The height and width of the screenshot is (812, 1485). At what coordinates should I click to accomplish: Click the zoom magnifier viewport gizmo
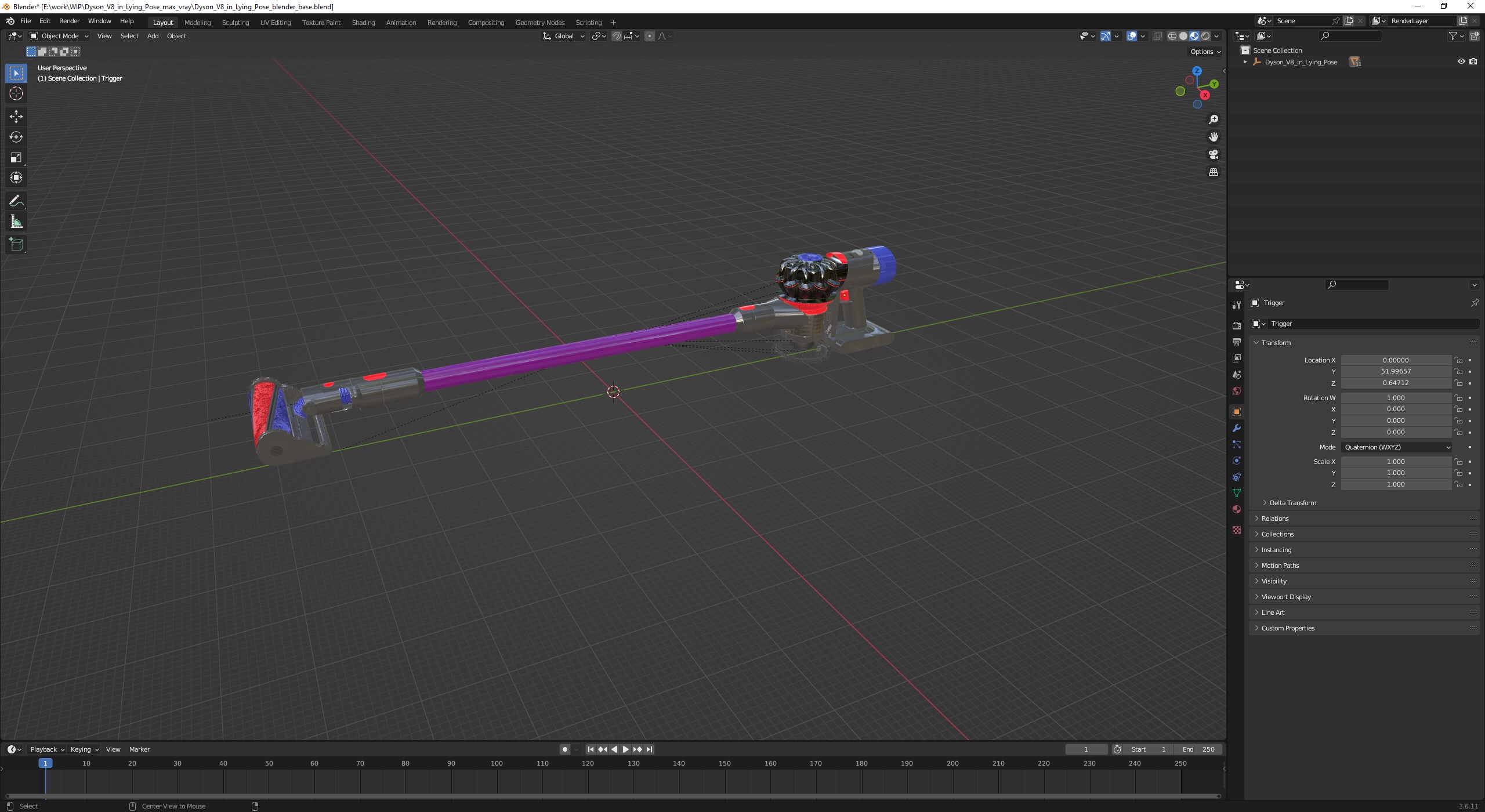click(x=1213, y=119)
